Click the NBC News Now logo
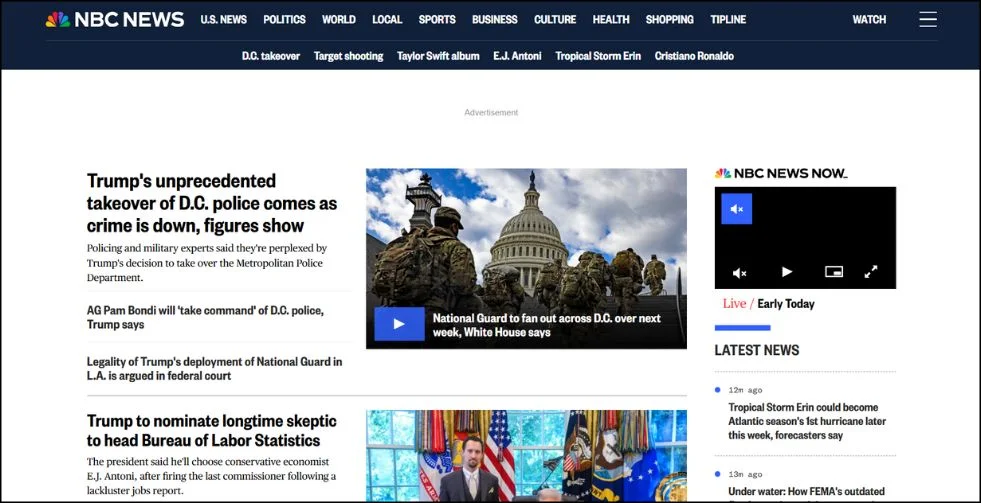This screenshot has width=981, height=503. (781, 173)
